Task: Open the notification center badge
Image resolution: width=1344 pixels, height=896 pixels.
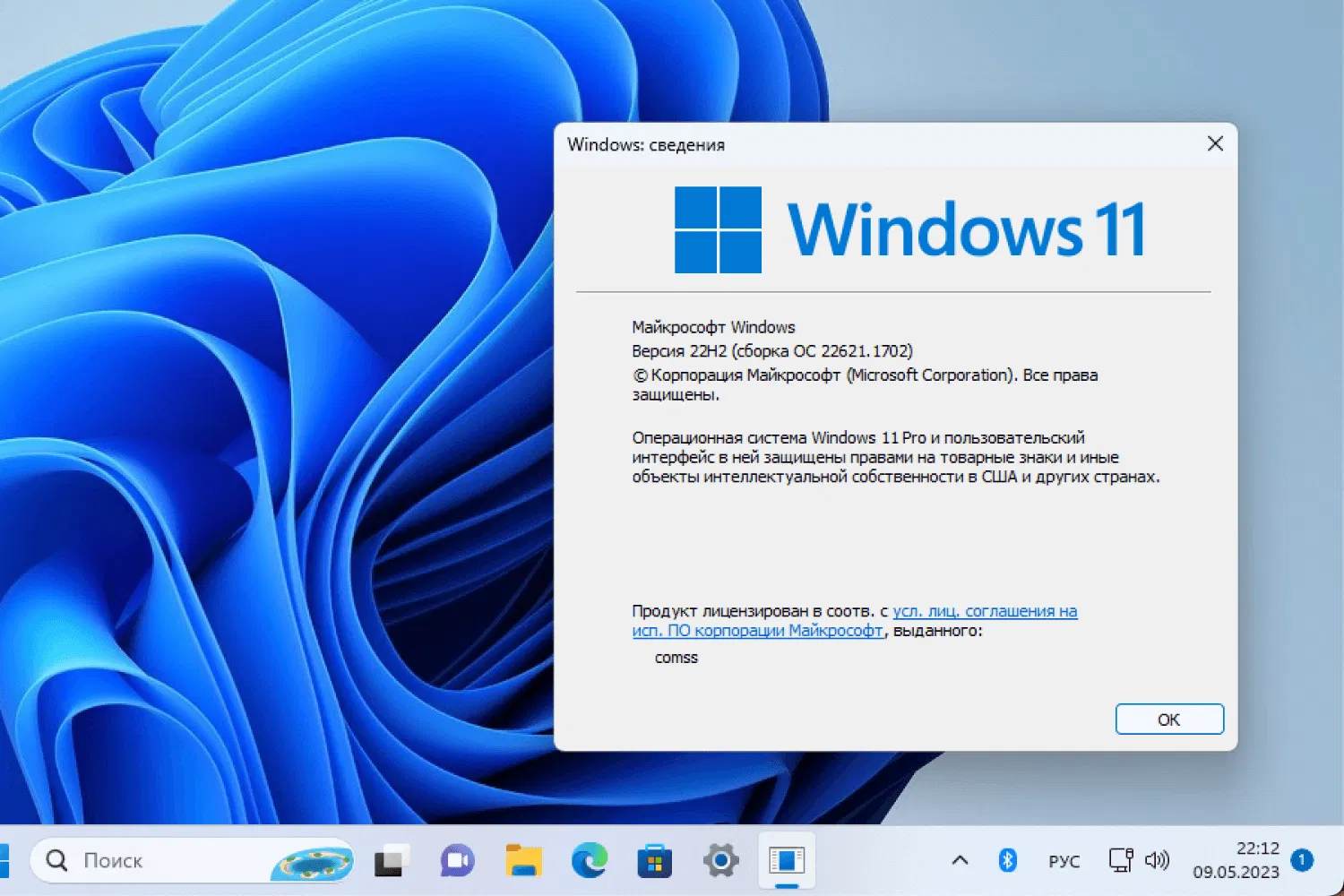Action: coord(1301,860)
